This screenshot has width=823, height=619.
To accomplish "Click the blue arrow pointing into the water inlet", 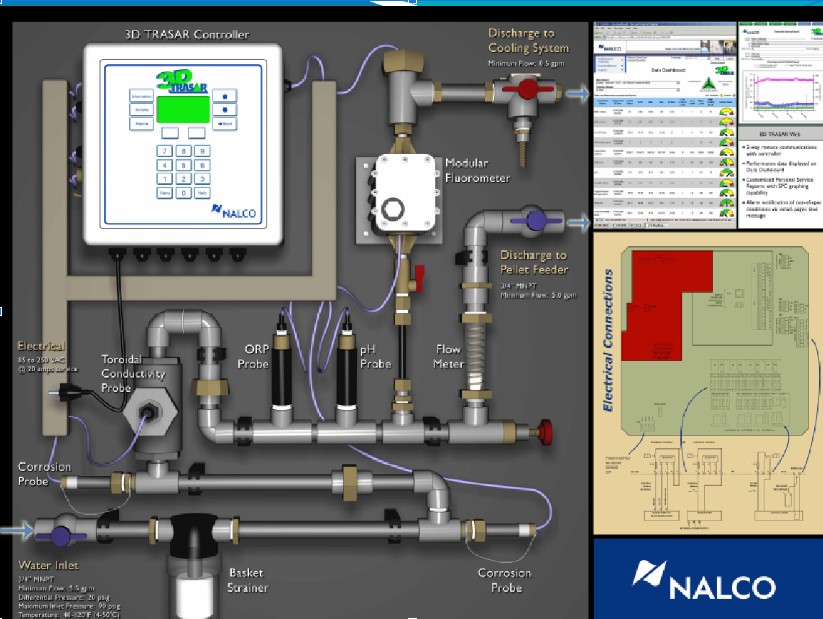I will pos(16,530).
